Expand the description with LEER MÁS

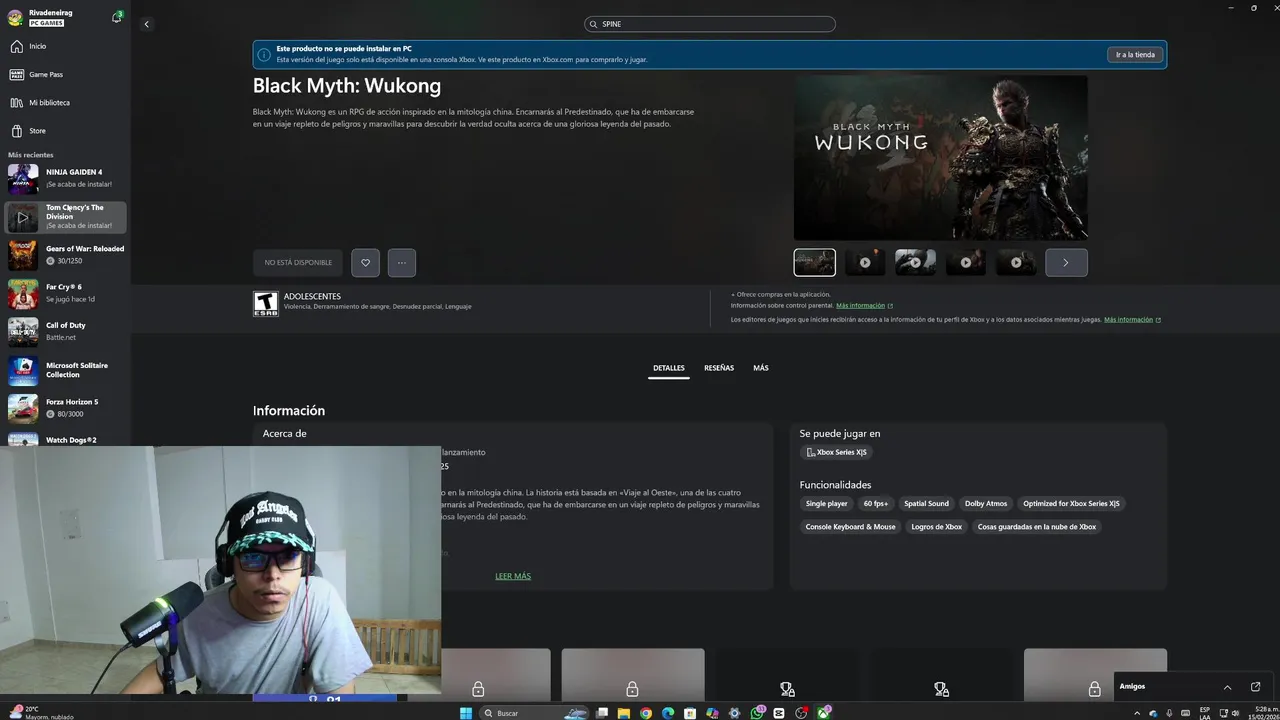pos(513,576)
